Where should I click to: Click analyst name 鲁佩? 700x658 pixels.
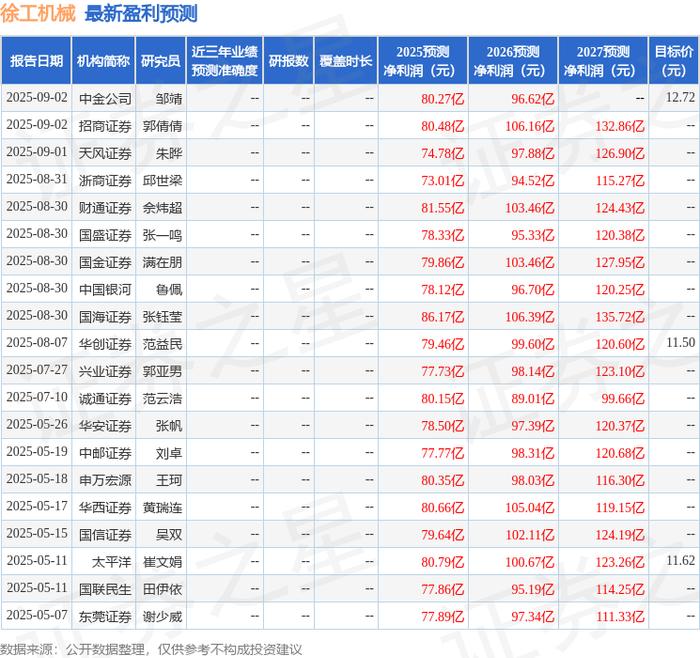coord(169,290)
